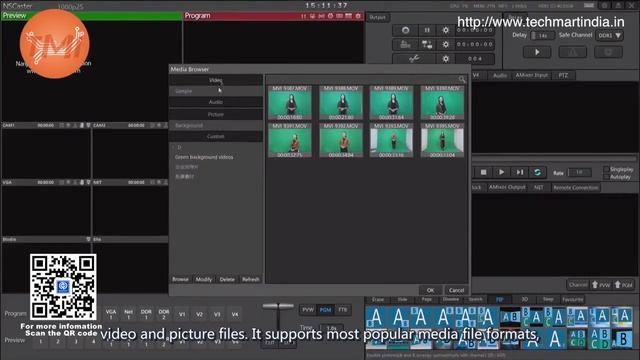Switch to the 3D transitions tab

pos(525,300)
